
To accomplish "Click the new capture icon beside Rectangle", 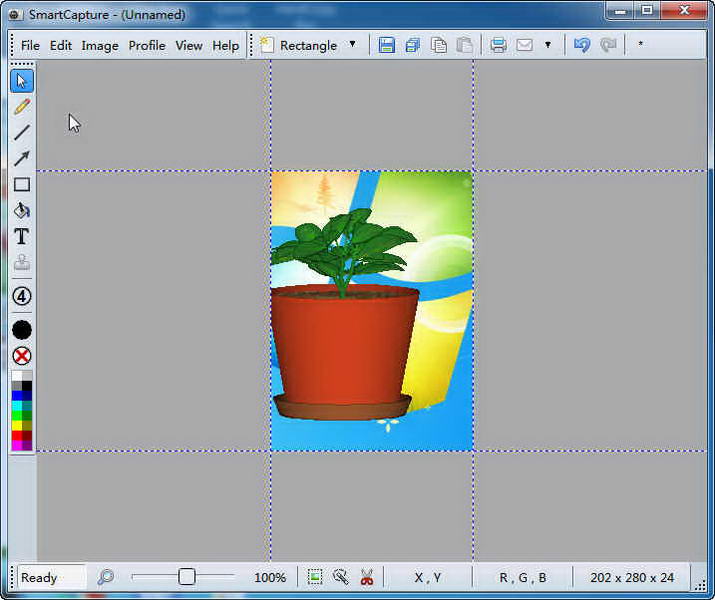I will [267, 45].
